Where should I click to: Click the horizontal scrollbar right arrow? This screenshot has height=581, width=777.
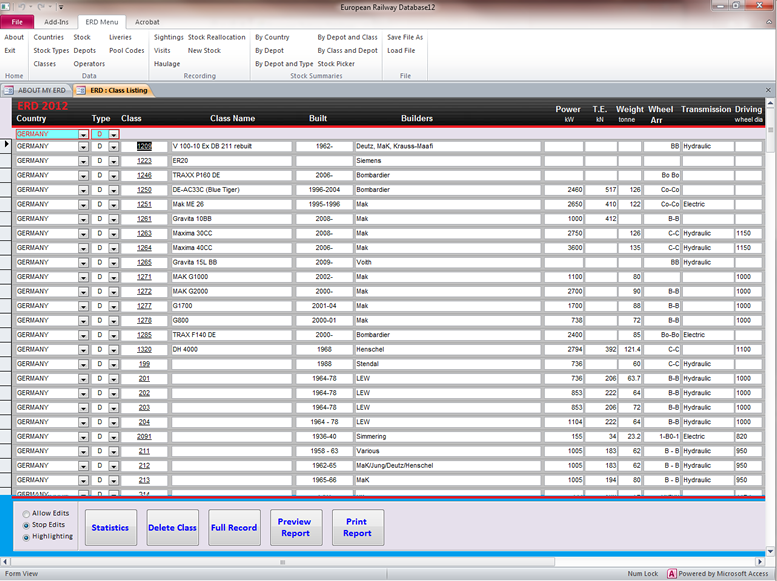759,562
